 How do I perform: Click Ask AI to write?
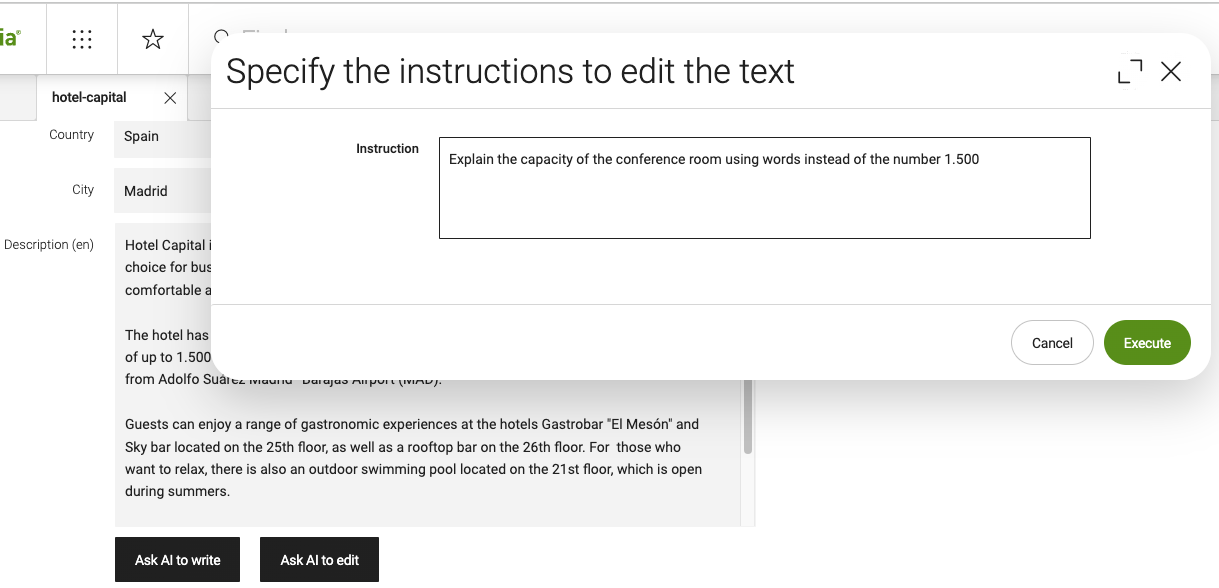(x=177, y=560)
